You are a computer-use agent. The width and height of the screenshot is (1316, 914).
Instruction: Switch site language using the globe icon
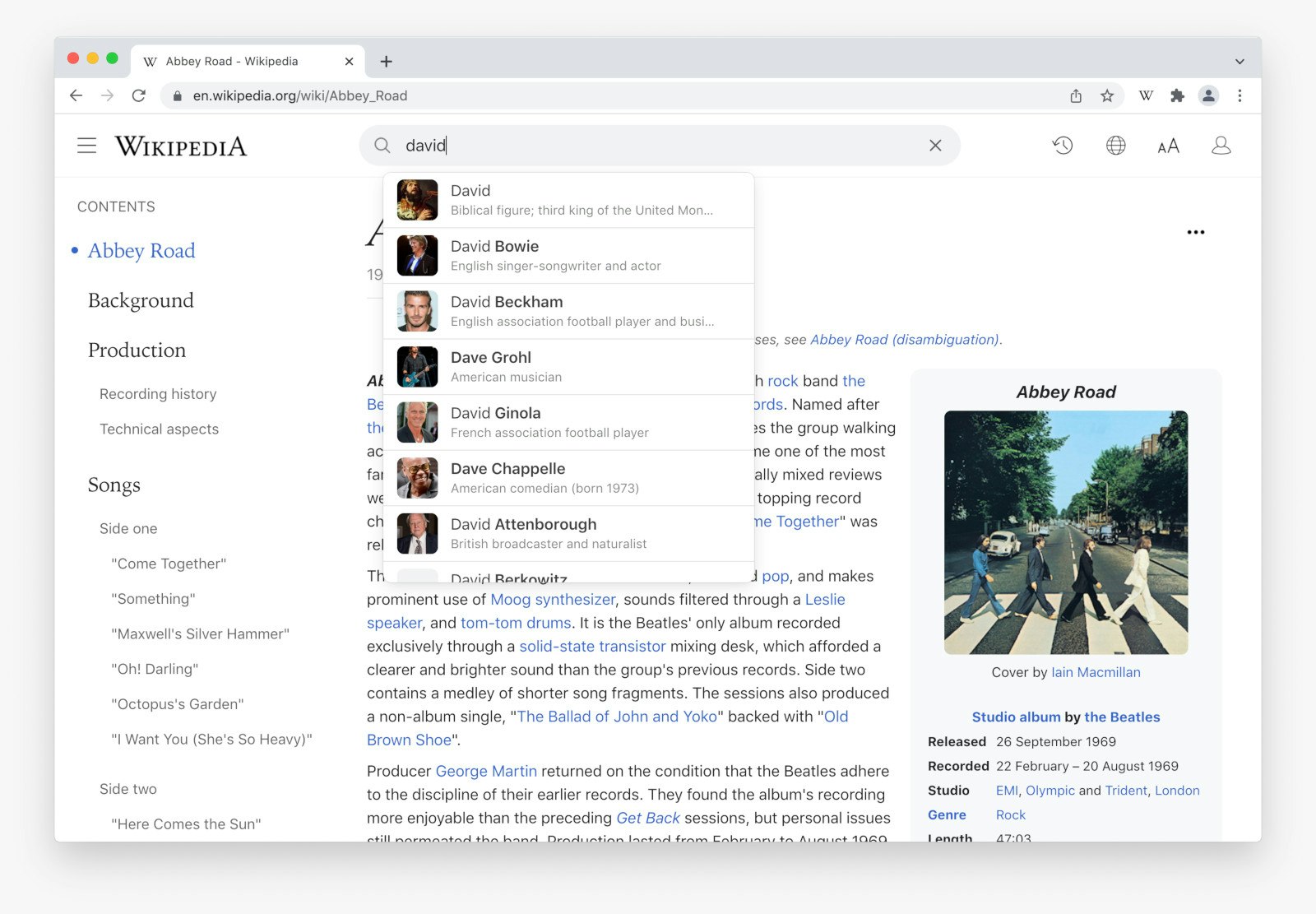1114,145
